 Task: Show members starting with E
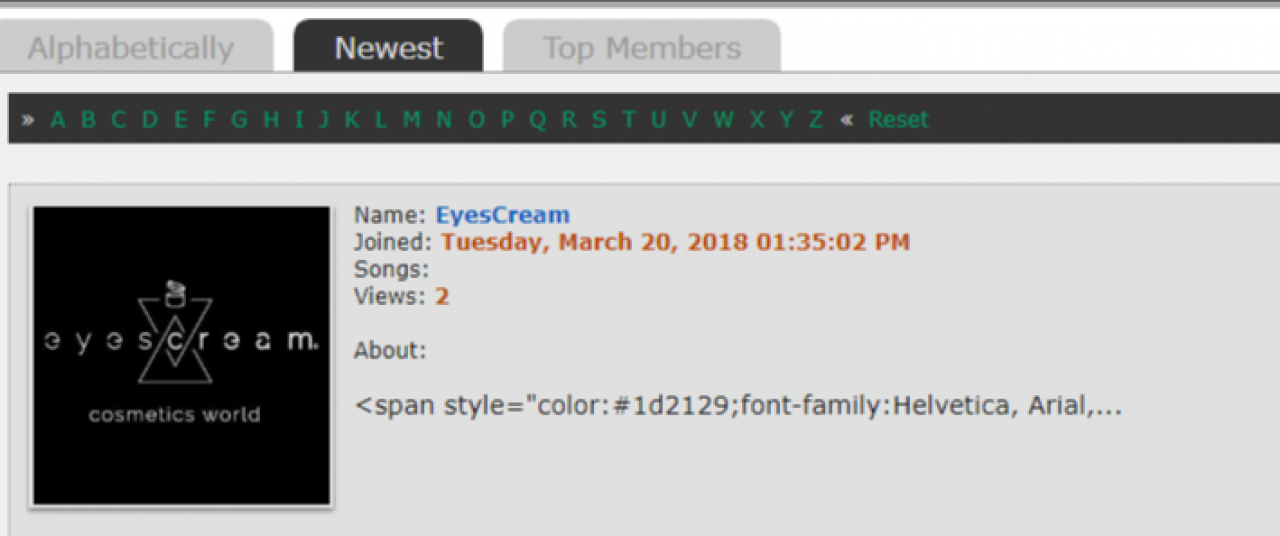pyautogui.click(x=181, y=120)
